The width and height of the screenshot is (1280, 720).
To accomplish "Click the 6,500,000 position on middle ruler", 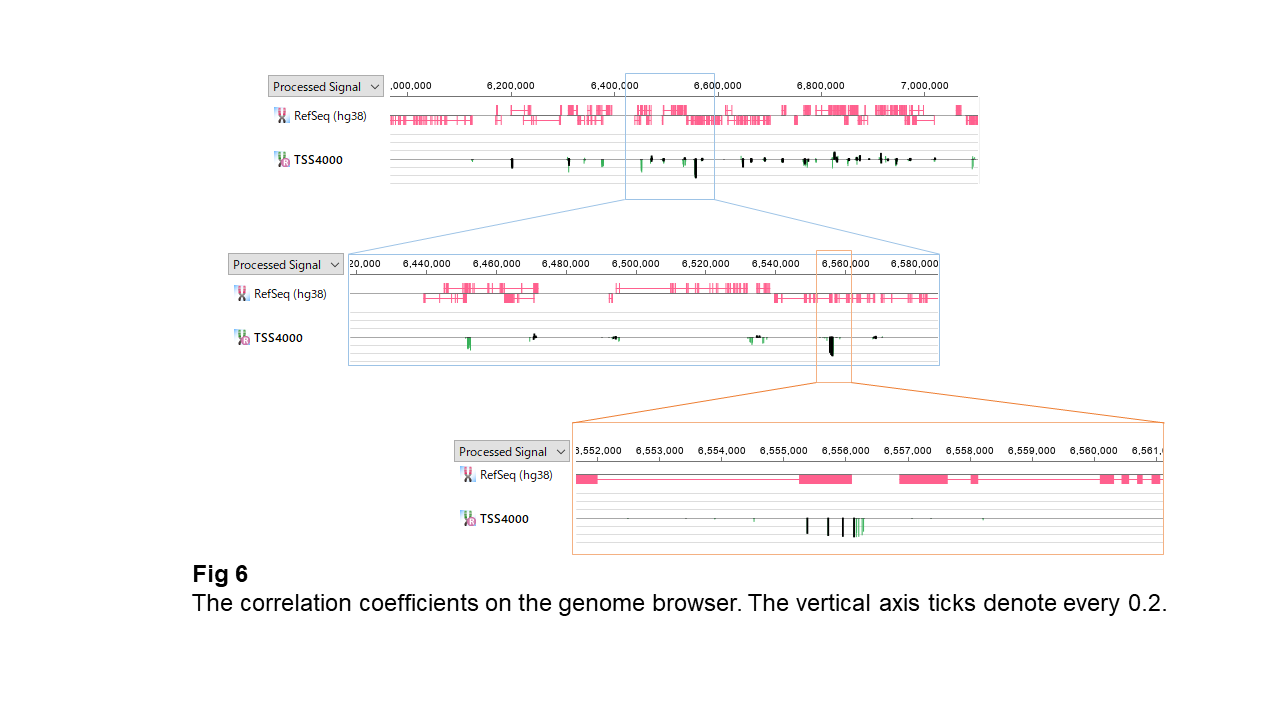I will coord(635,264).
